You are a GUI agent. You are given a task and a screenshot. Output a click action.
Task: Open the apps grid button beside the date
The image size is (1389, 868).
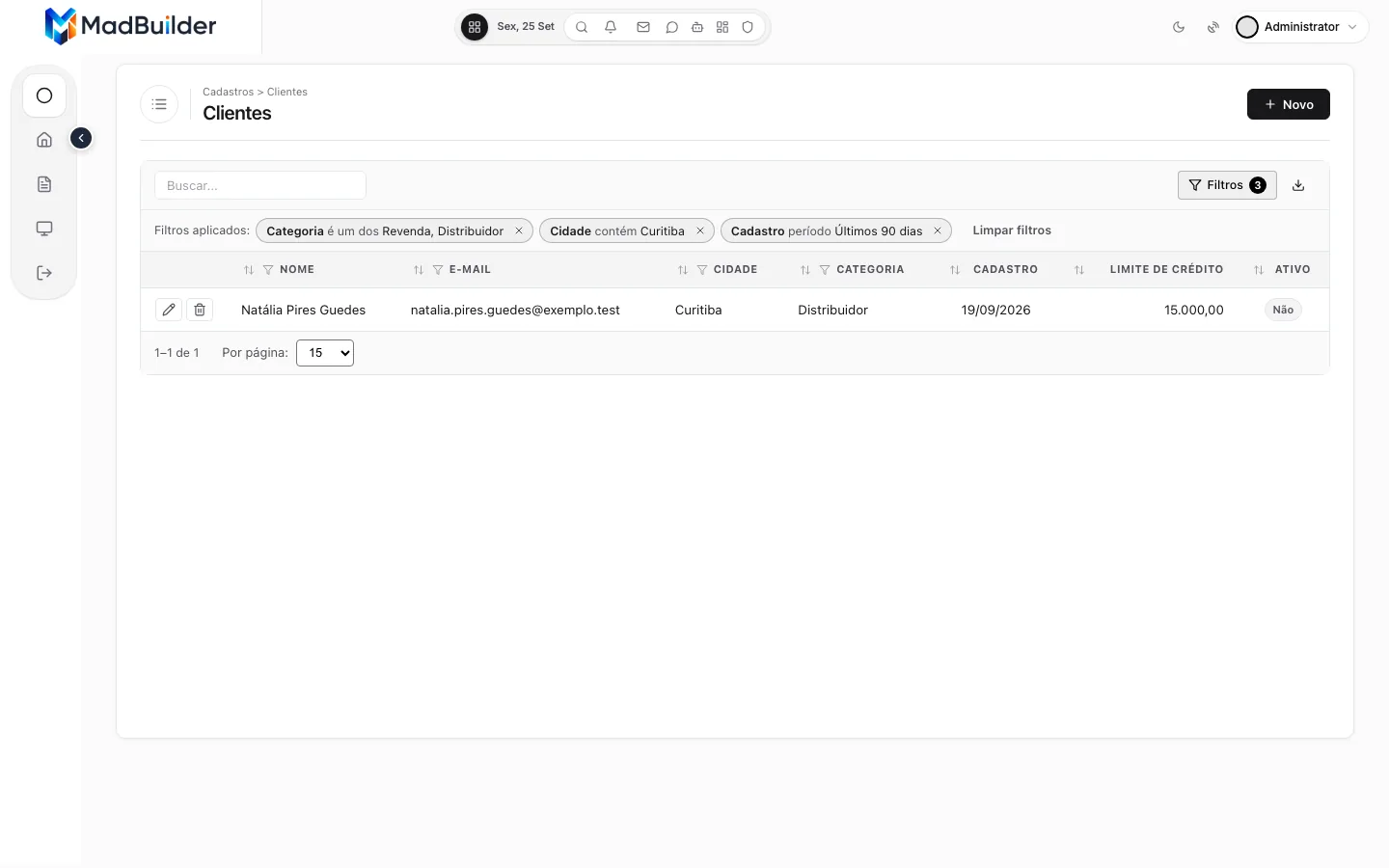tap(474, 27)
